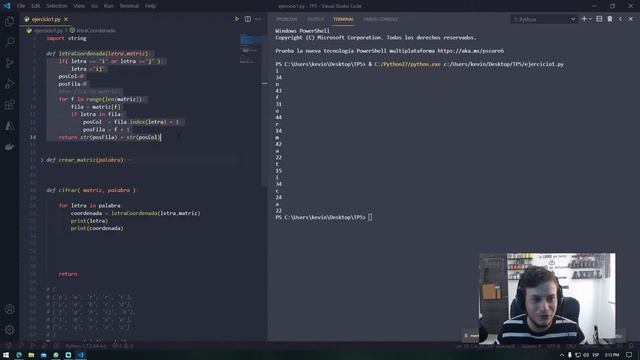Screen dimensions: 640x360
Task: Open File Explorer from the taskbar
Action: click(x=31, y=355)
